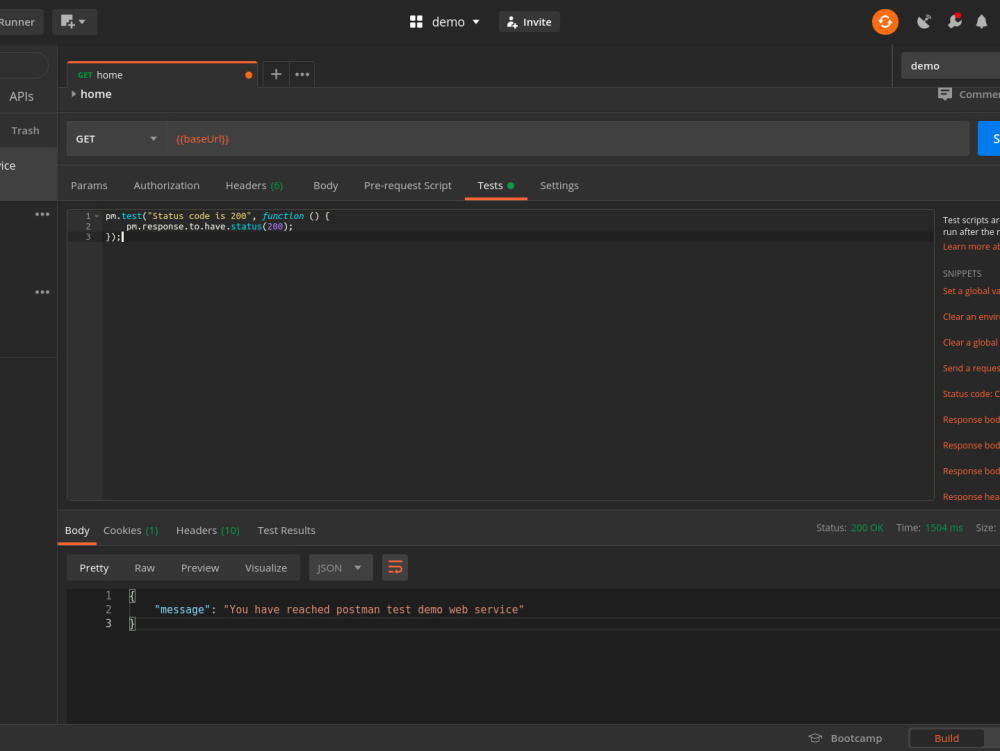This screenshot has height=751, width=1000.
Task: Insert the Response headers snippet
Action: point(971,496)
